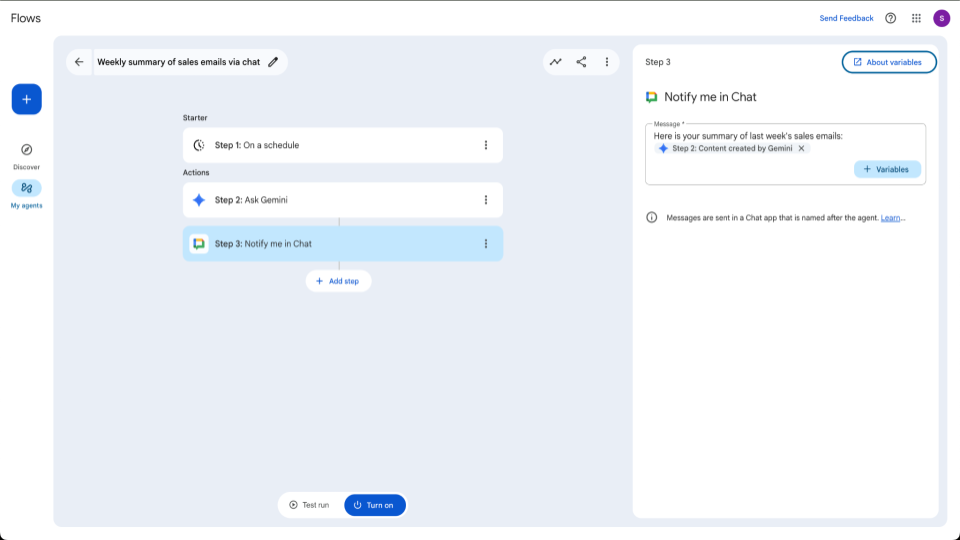Image resolution: width=960 pixels, height=540 pixels.
Task: Toggle the flow with Turn on
Action: pyautogui.click(x=375, y=505)
